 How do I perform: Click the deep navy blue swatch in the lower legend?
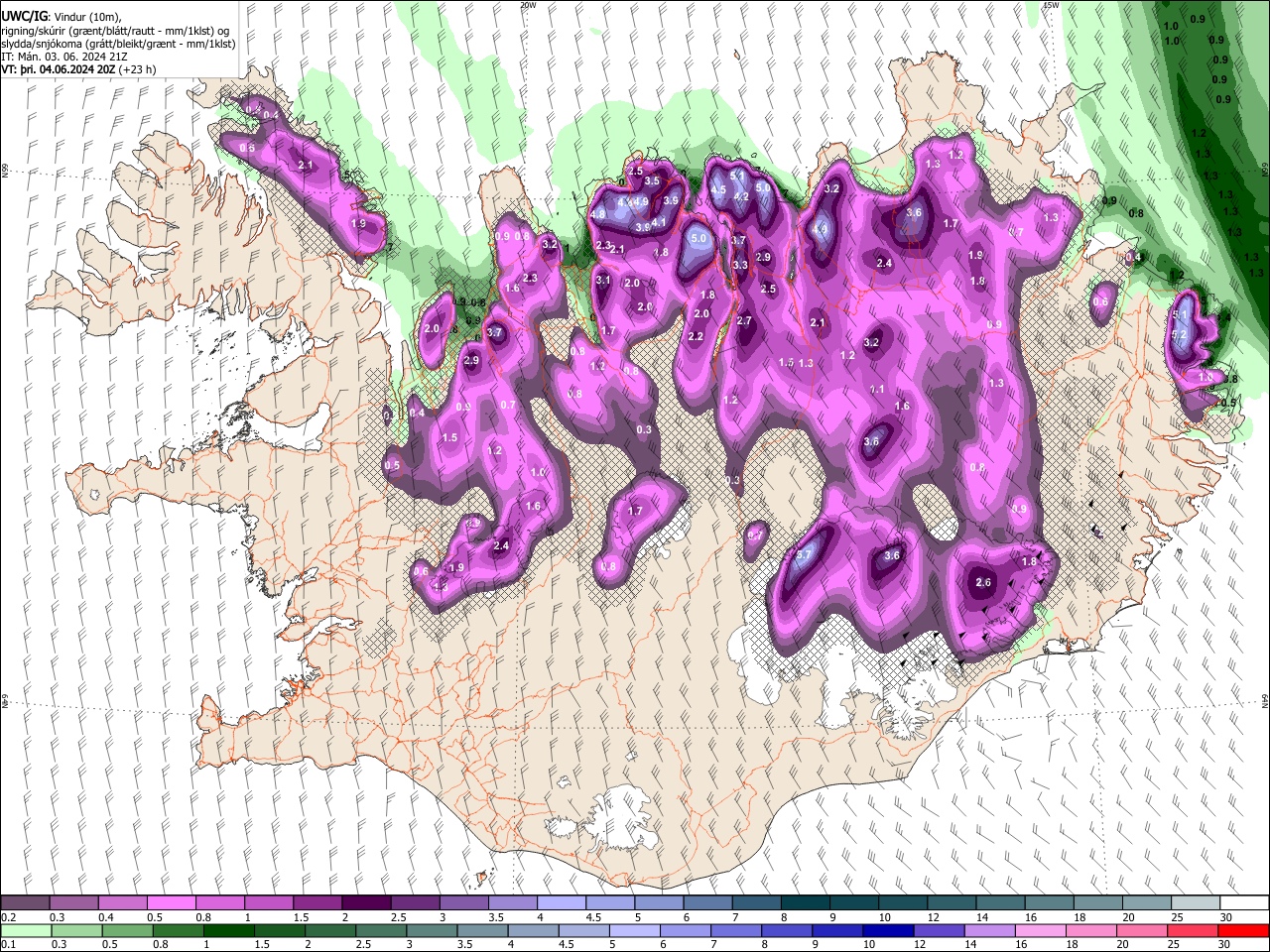pyautogui.click(x=888, y=930)
